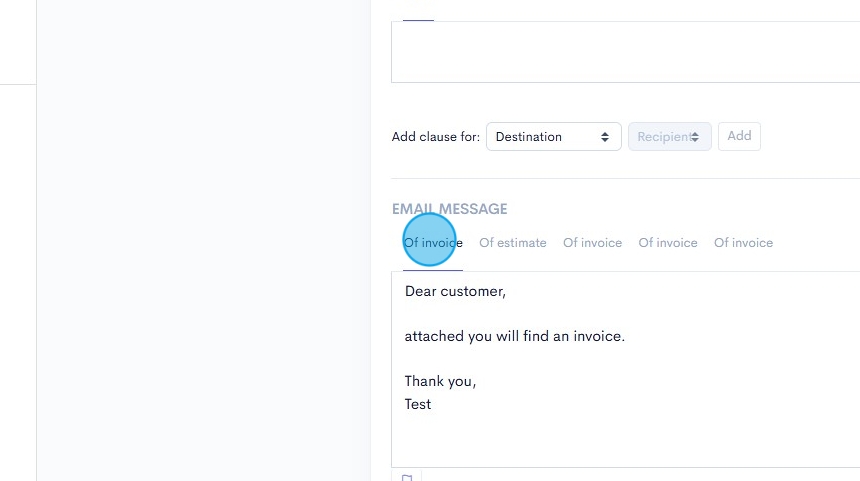
Task: Click the divider line above EMAIL MESSAGE
Action: [x=620, y=178]
